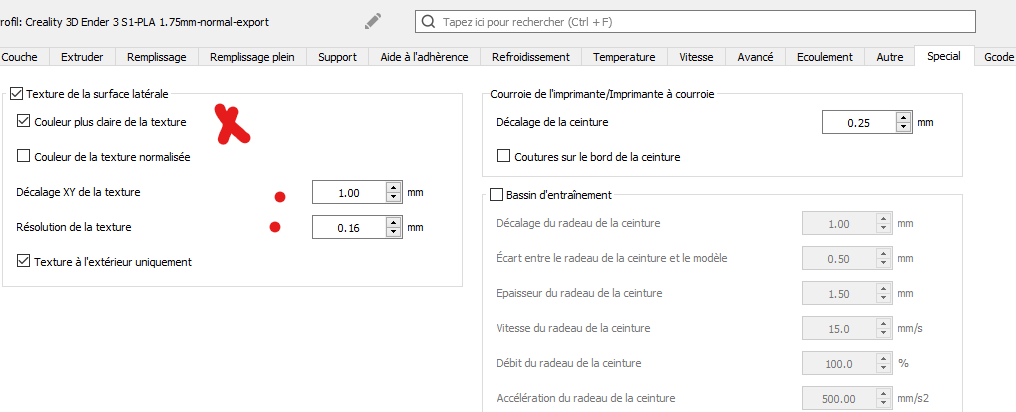Screen dimensions: 1016x412
Task: Toggle Texture à l'extérieur uniquement checkbox
Action: tap(23, 262)
